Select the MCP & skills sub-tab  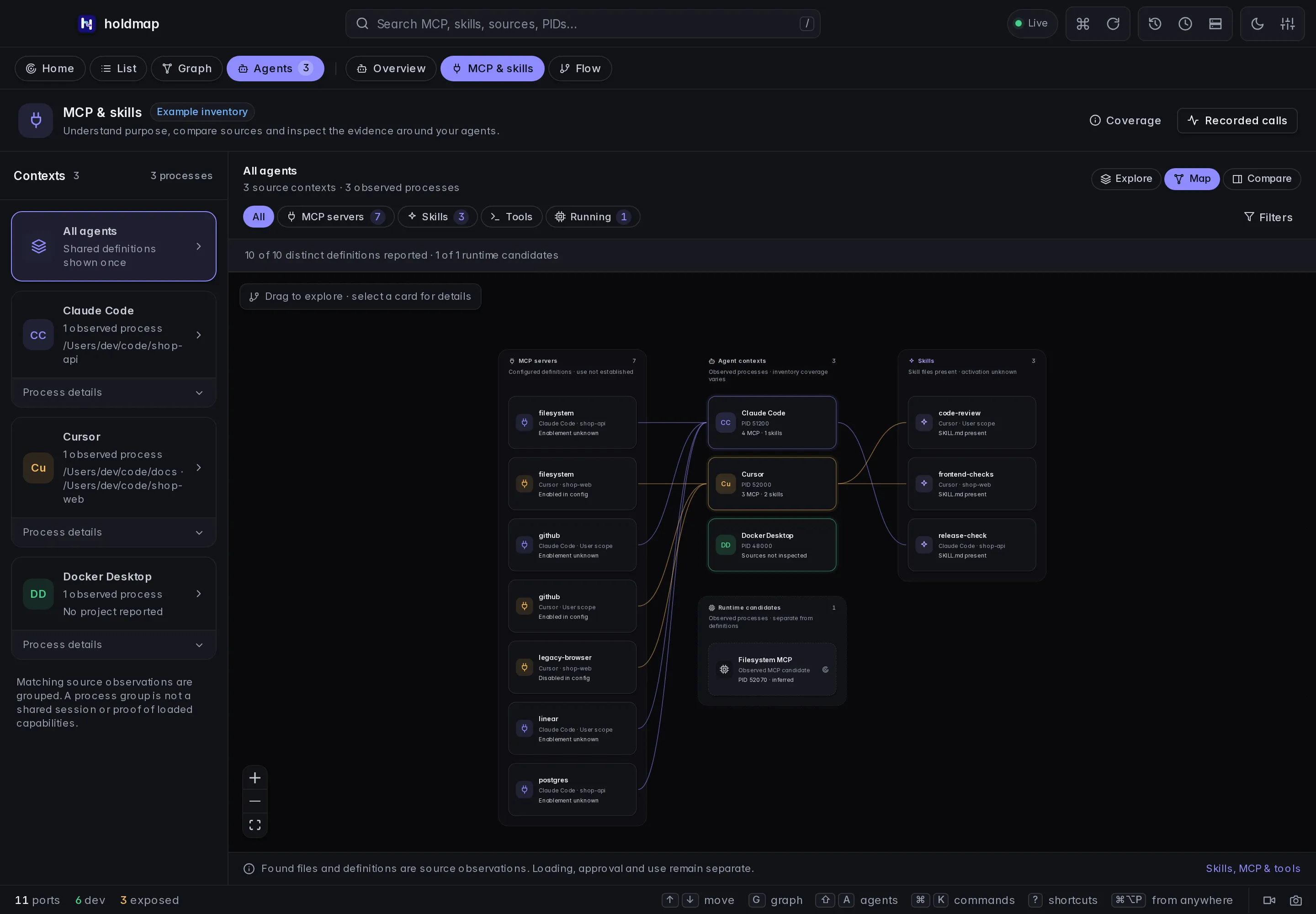(493, 69)
